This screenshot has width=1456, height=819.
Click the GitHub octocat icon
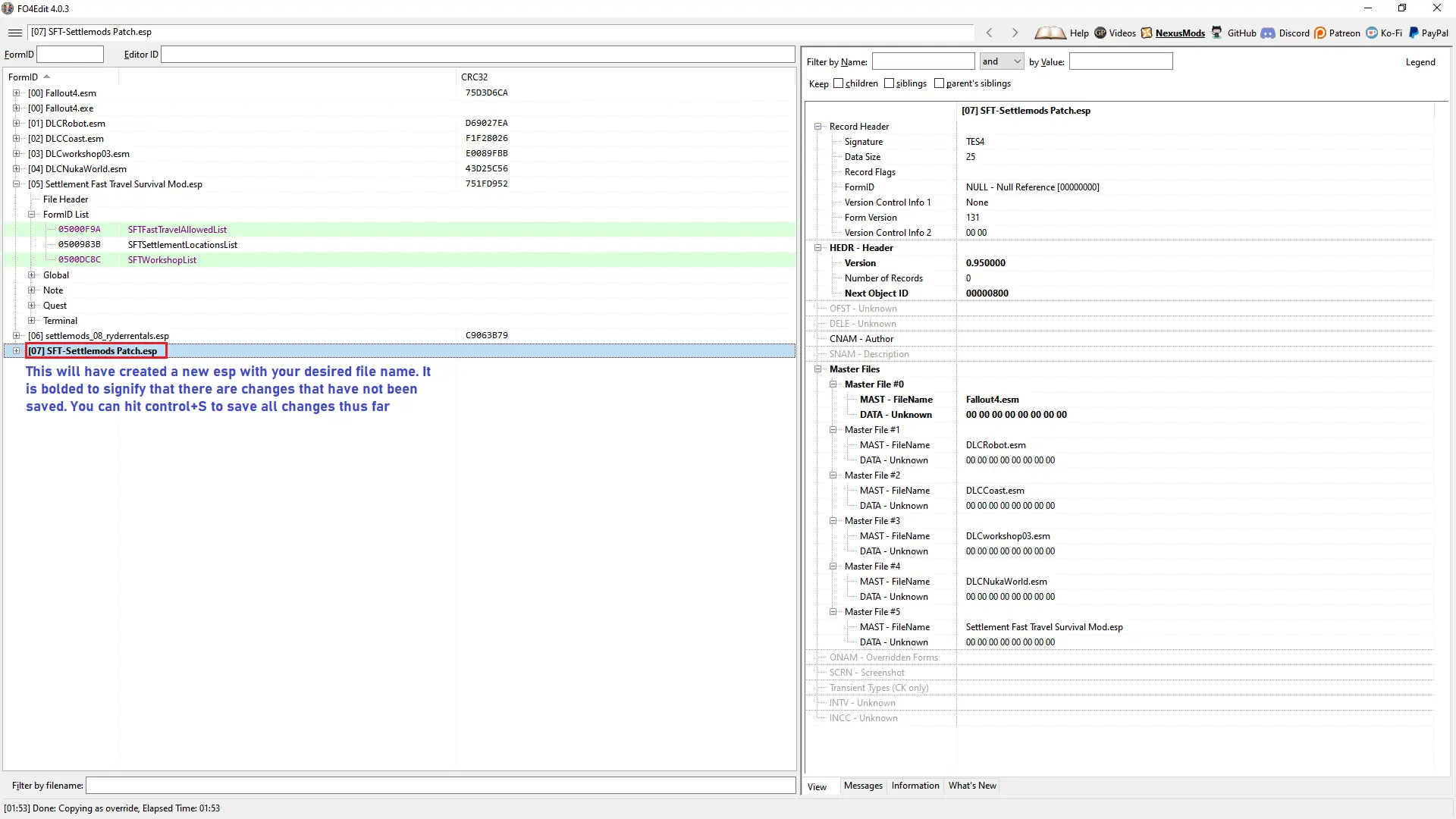[1217, 33]
